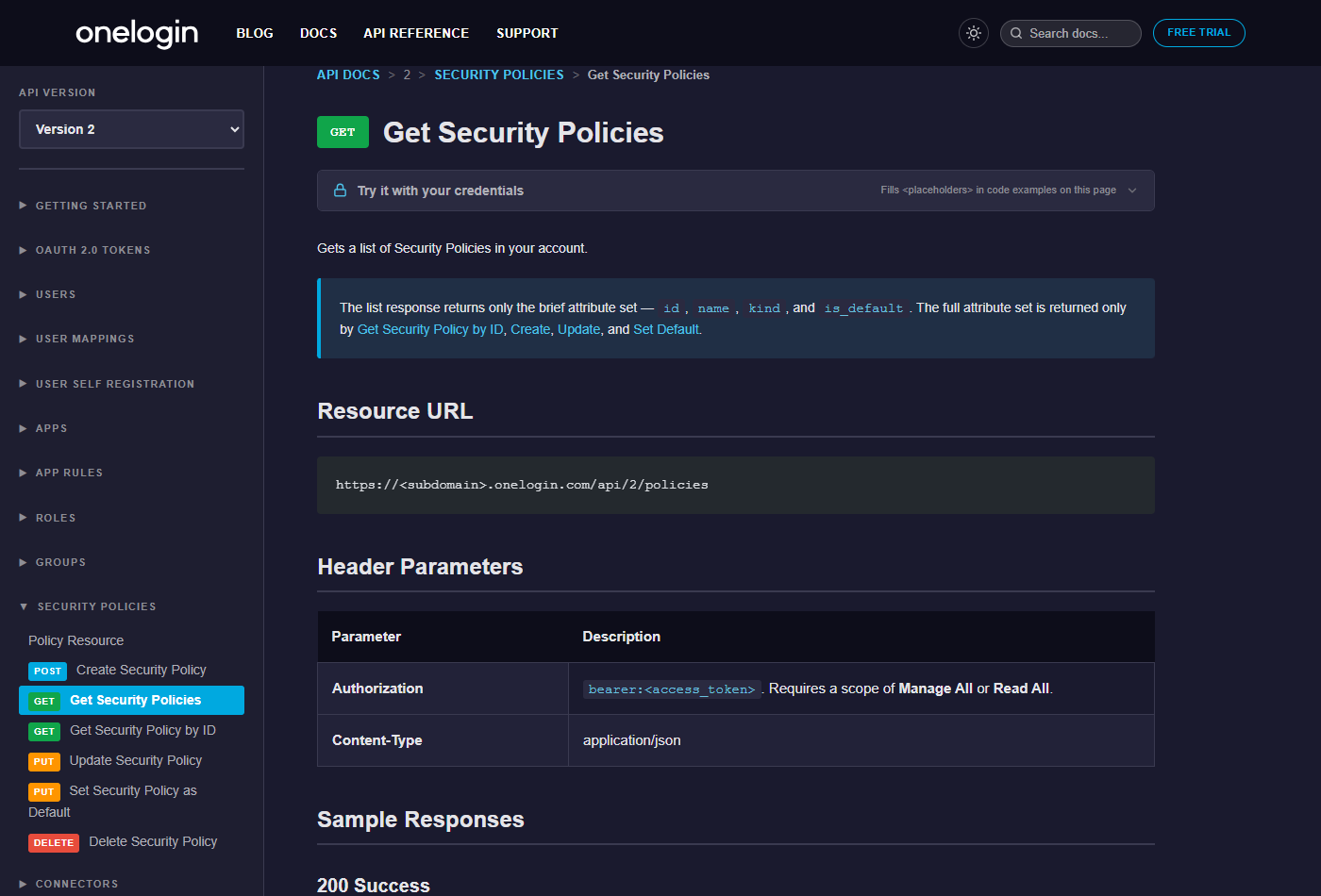Click the Header Parameters heading
Image resolution: width=1321 pixels, height=896 pixels.
tap(420, 567)
